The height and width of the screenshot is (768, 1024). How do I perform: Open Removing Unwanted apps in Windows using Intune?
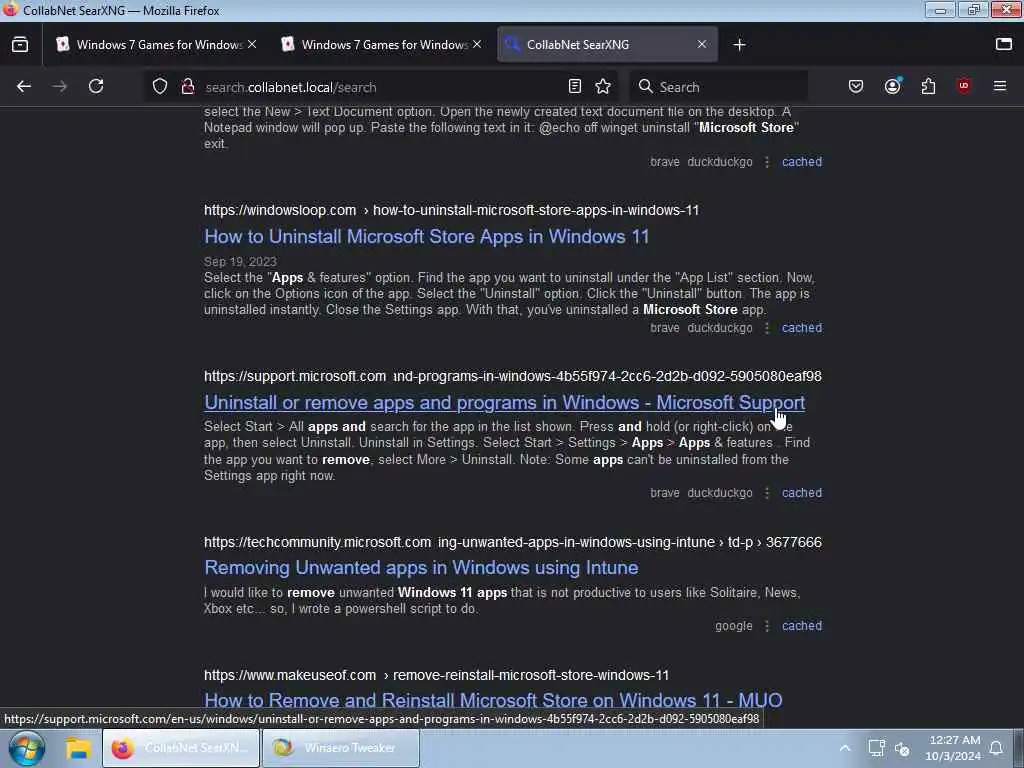(421, 568)
